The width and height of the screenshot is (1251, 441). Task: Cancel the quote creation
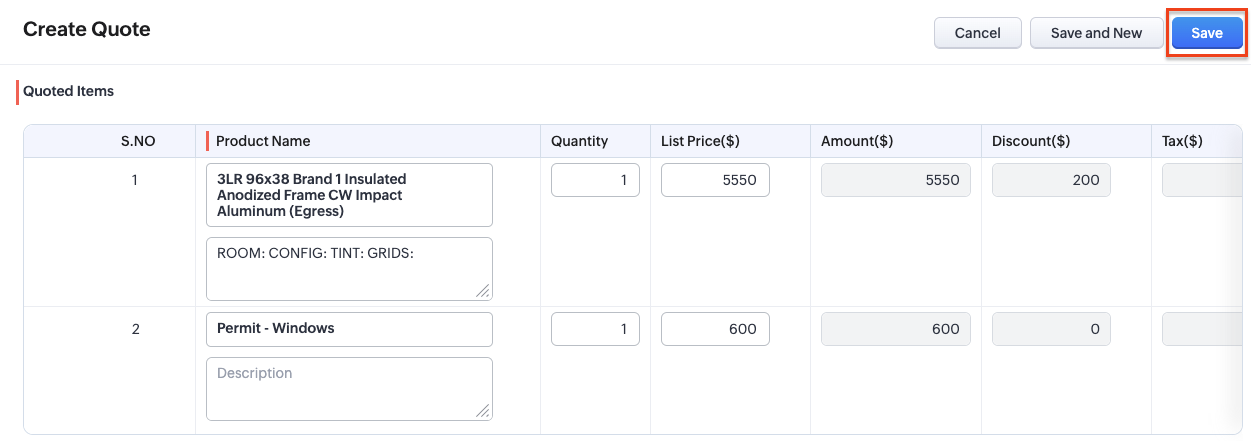(x=977, y=33)
